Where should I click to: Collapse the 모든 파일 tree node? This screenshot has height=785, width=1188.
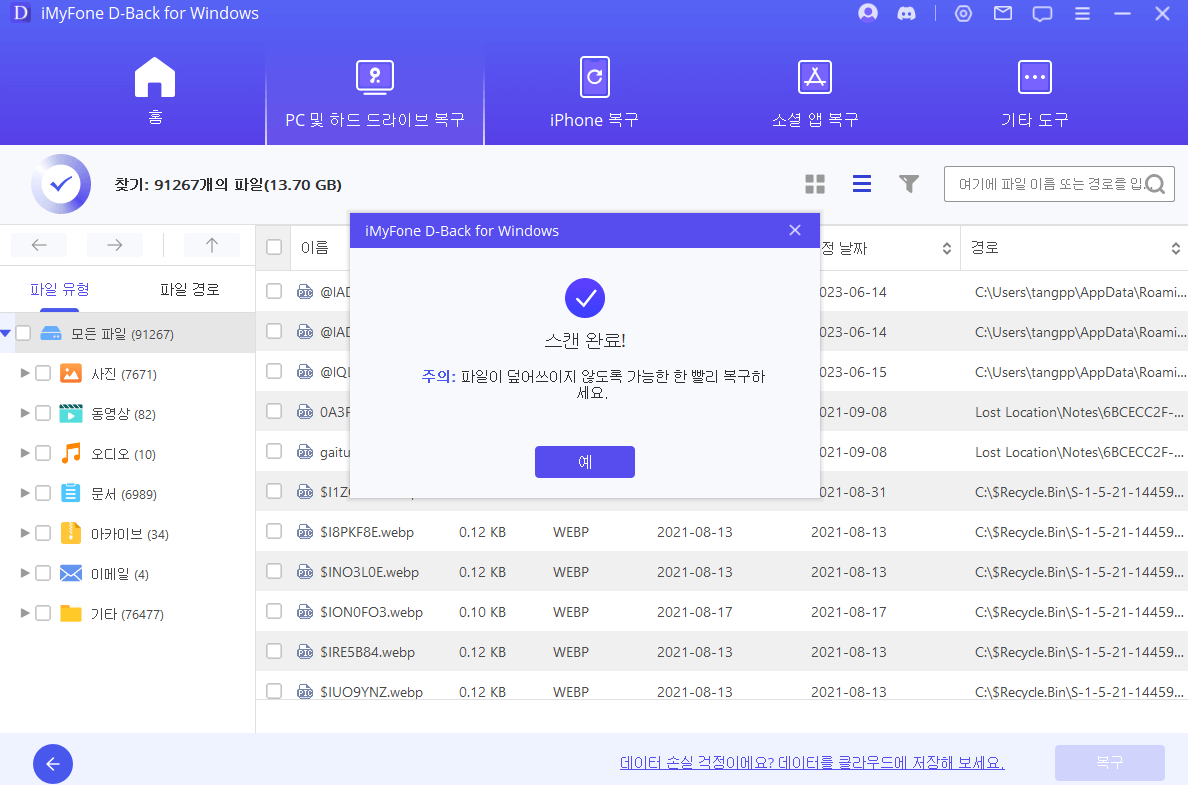click(x=6, y=333)
